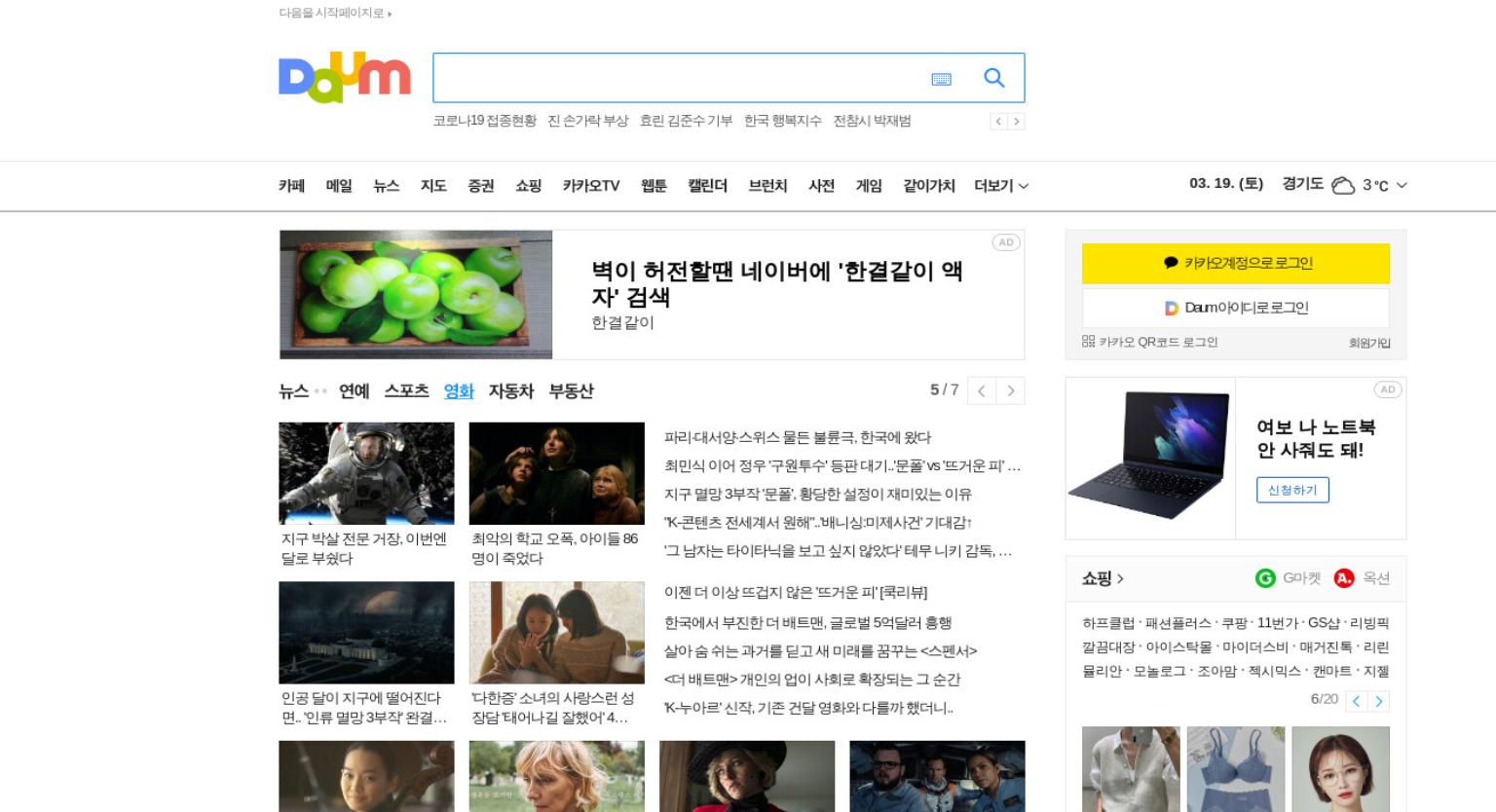Open the 캘린더 service menu
This screenshot has height=812, width=1496.
coord(708,186)
